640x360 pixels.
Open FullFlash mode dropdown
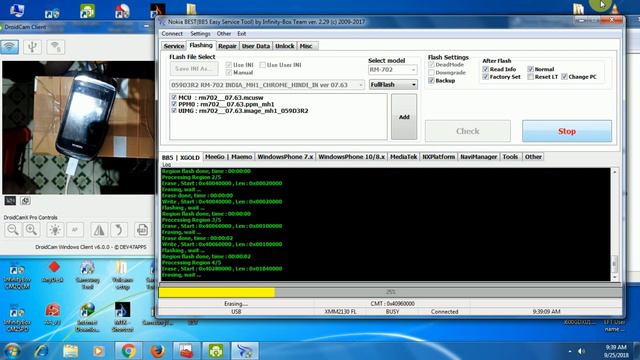pyautogui.click(x=393, y=84)
